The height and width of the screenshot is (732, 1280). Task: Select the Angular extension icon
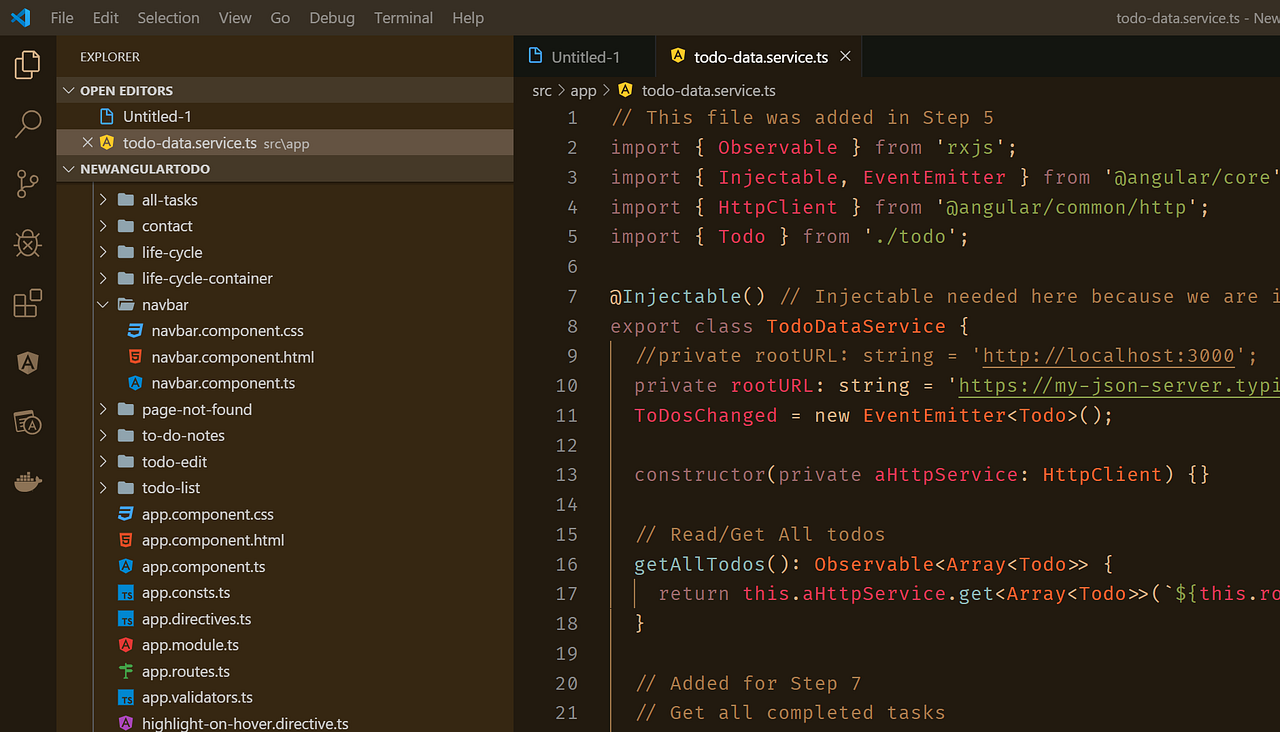(x=27, y=362)
